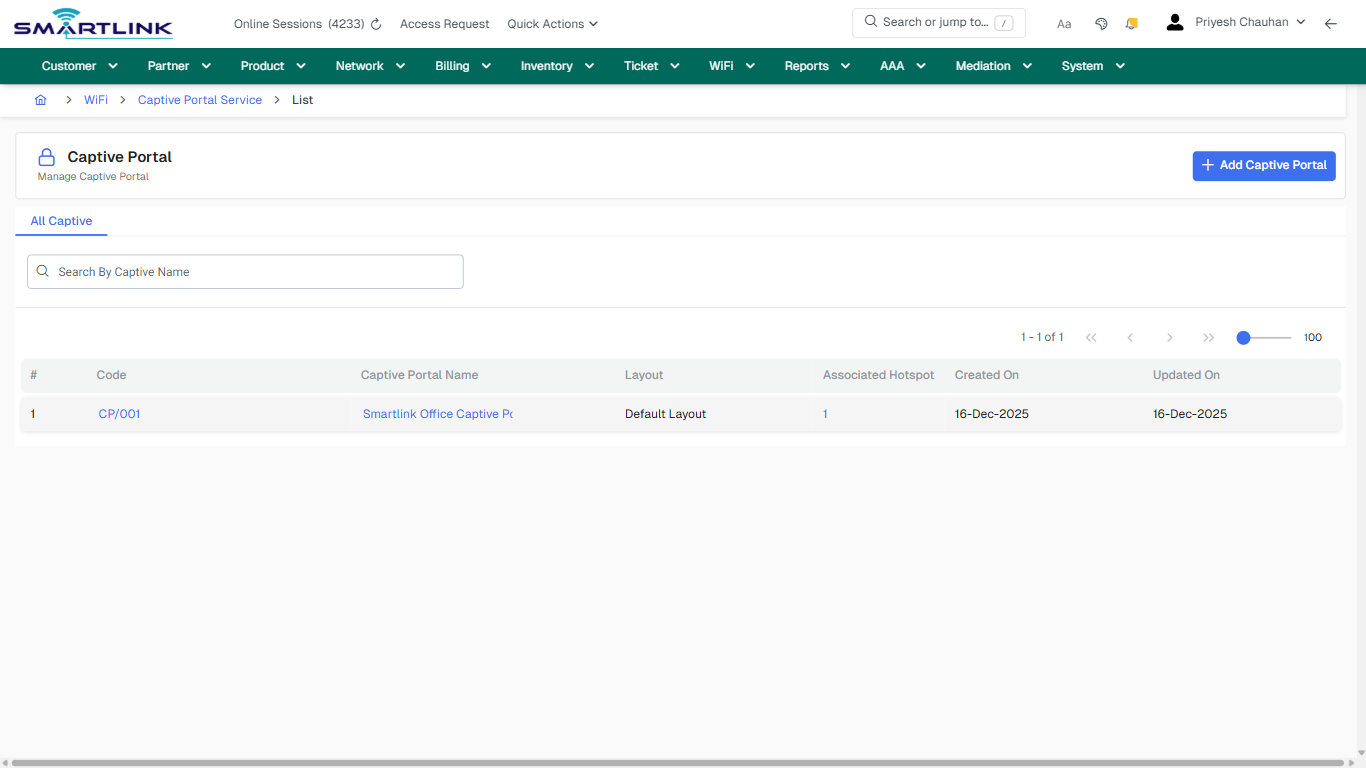Viewport: 1366px width, 768px height.
Task: Click the back arrow icon at top right
Action: coord(1331,23)
